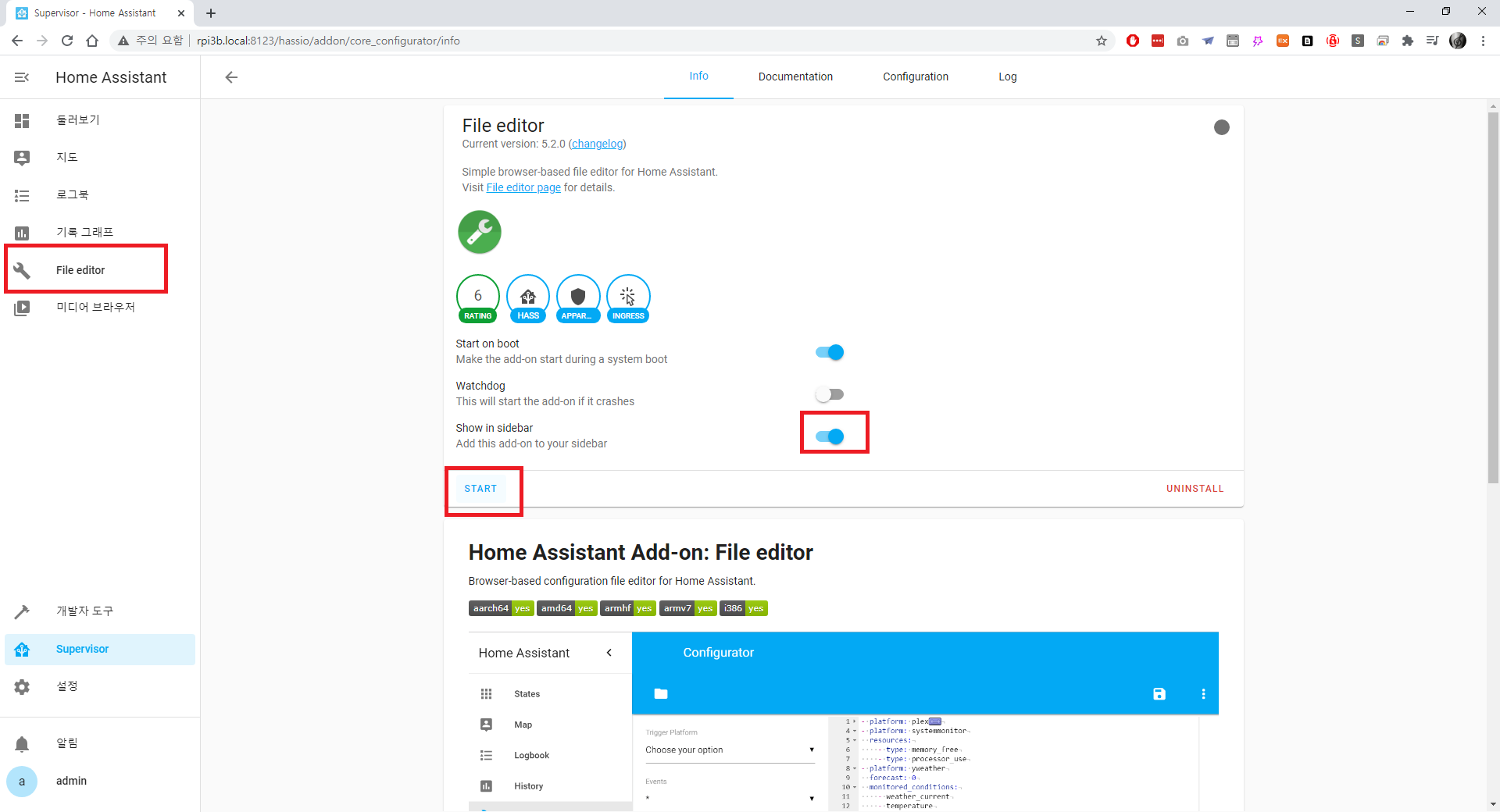This screenshot has height=812, width=1500.
Task: Open the 둘러보기 overview dashboard icon
Action: pos(22,120)
